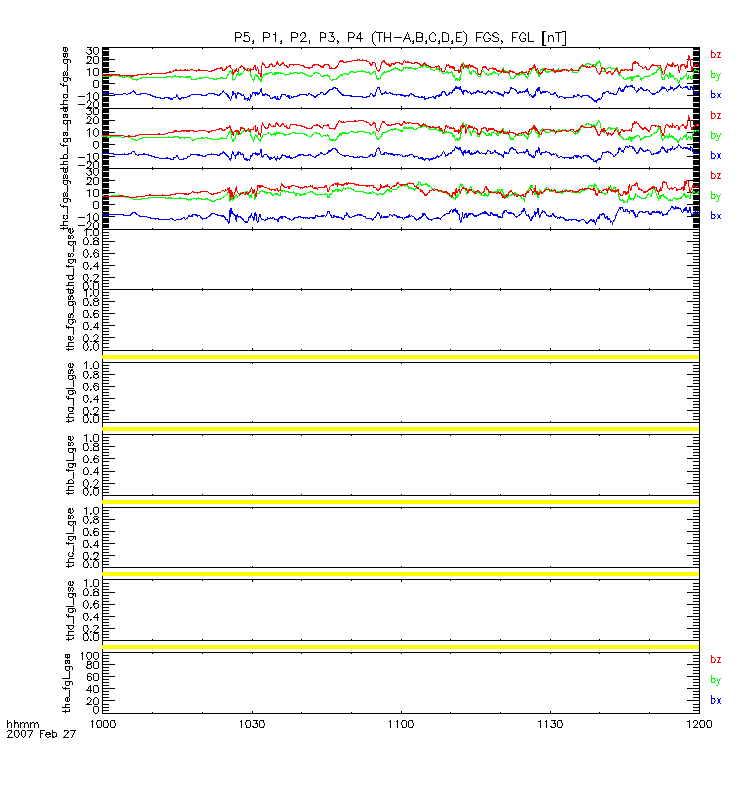Click the '1200' time axis label
The height and width of the screenshot is (800, 750).
pos(699,724)
